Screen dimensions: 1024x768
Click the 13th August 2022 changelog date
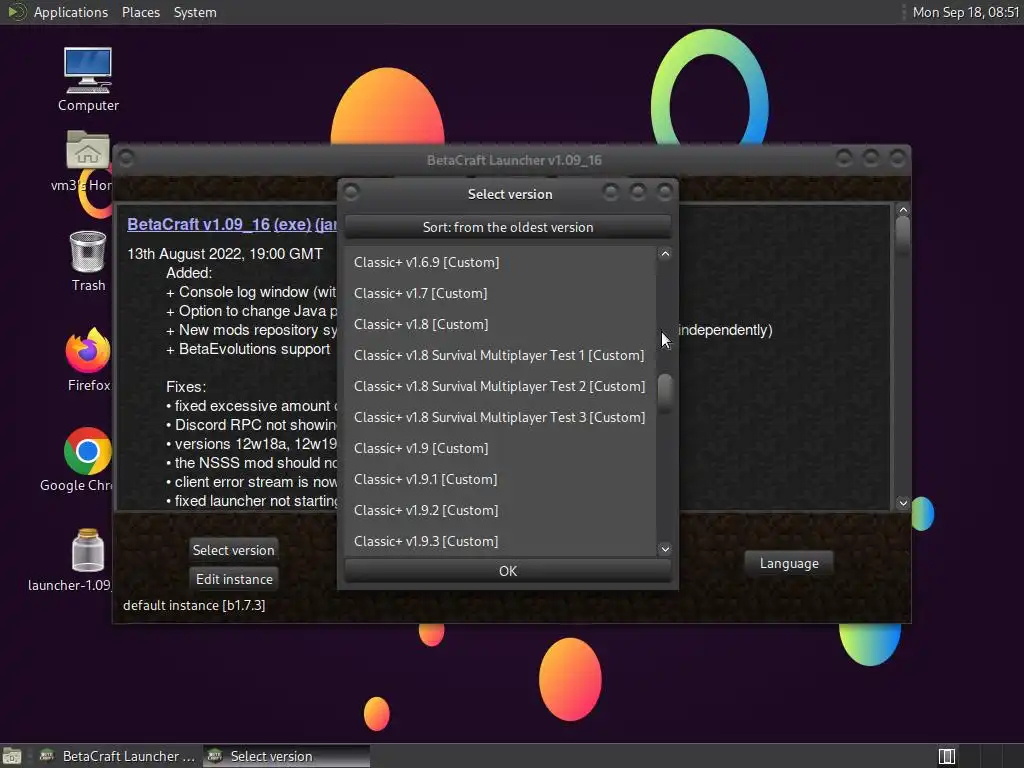[x=225, y=253]
